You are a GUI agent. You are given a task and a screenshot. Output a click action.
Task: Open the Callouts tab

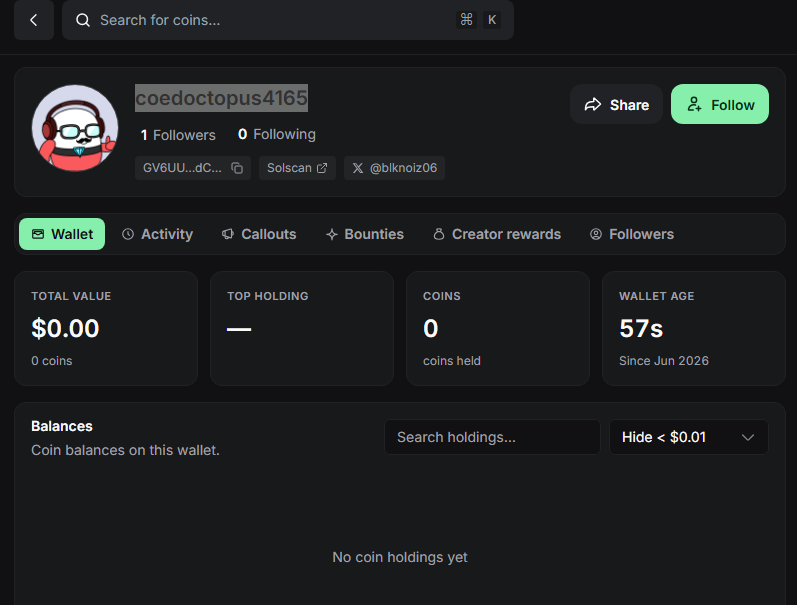tap(259, 234)
